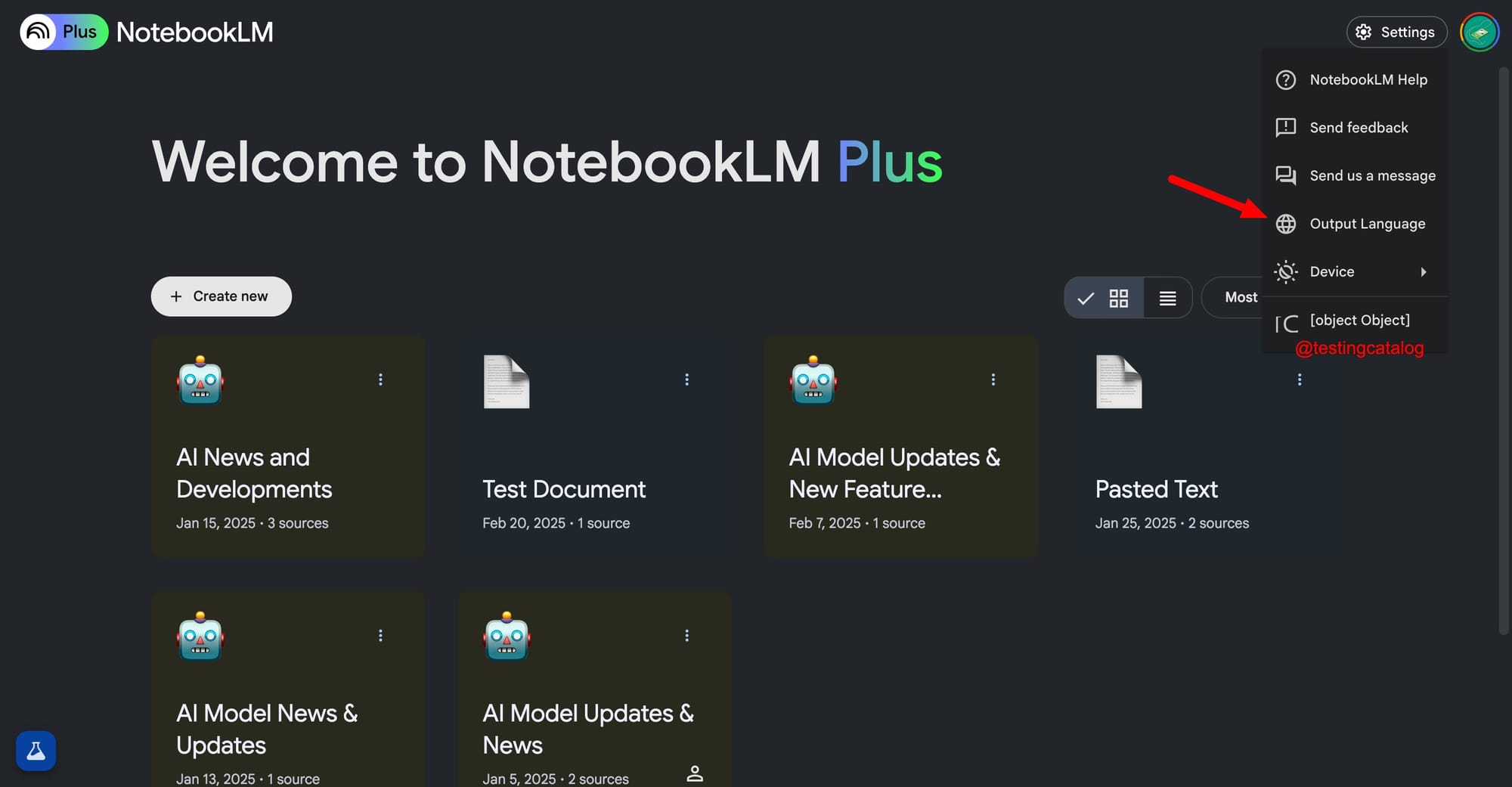Click the NotebookLM logo icon
The image size is (1512, 787).
tap(38, 32)
